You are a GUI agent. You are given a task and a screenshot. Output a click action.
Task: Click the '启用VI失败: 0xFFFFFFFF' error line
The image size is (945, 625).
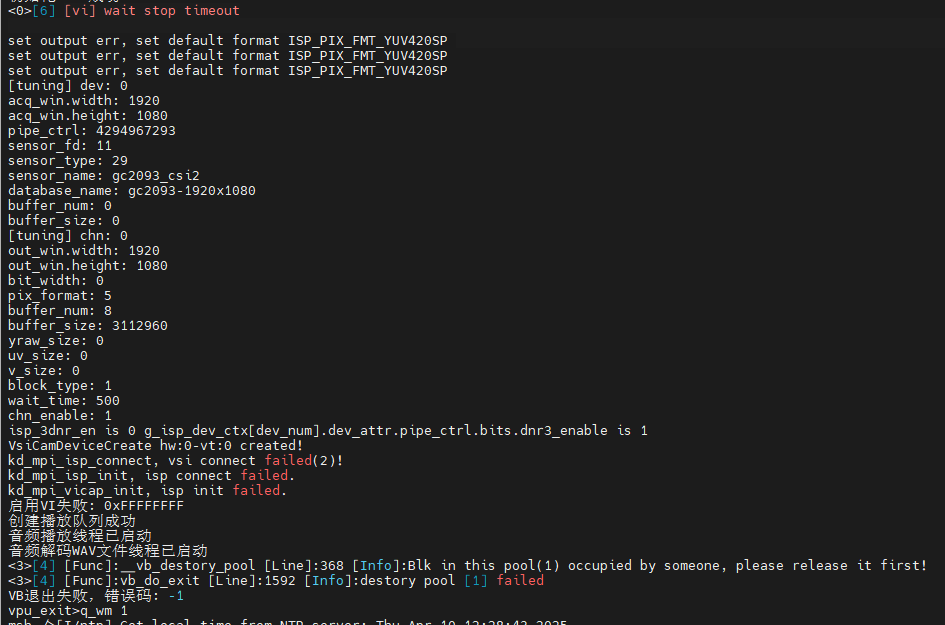(96, 506)
